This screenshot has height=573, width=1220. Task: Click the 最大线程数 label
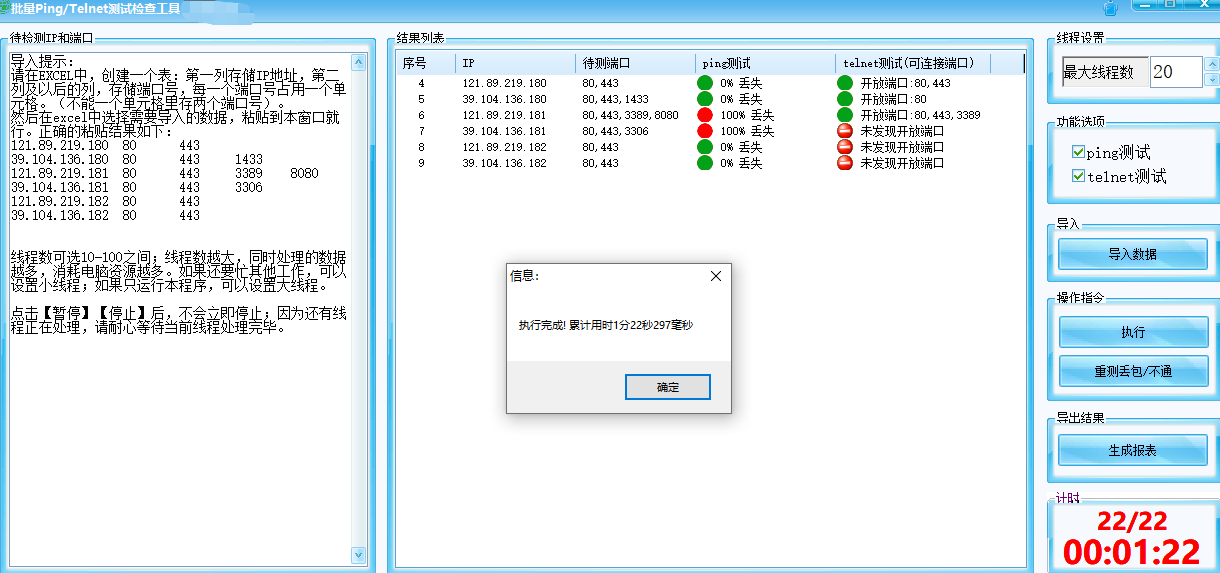[1098, 72]
